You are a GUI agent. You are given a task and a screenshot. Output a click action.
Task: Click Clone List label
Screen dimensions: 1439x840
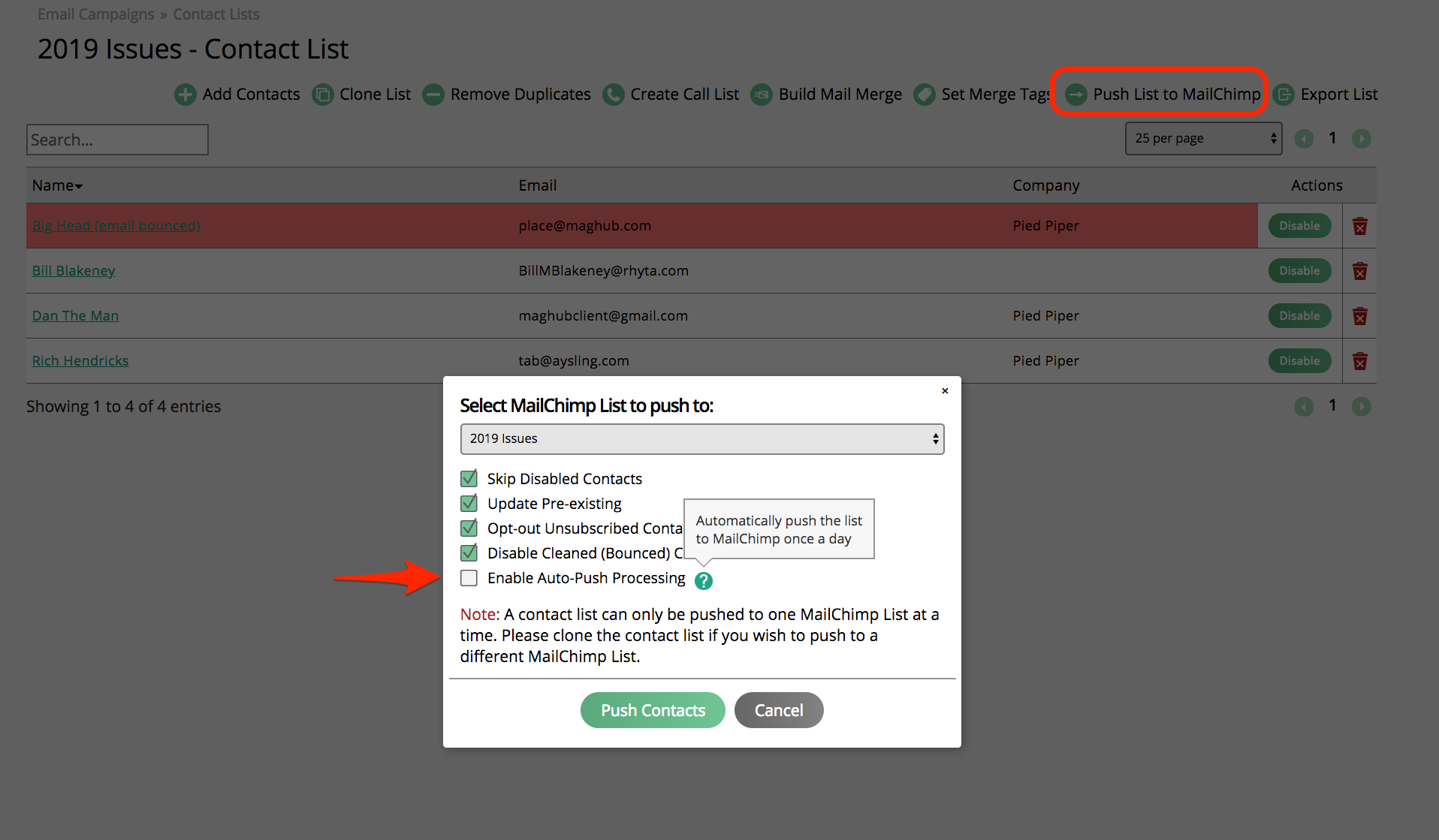coord(376,95)
